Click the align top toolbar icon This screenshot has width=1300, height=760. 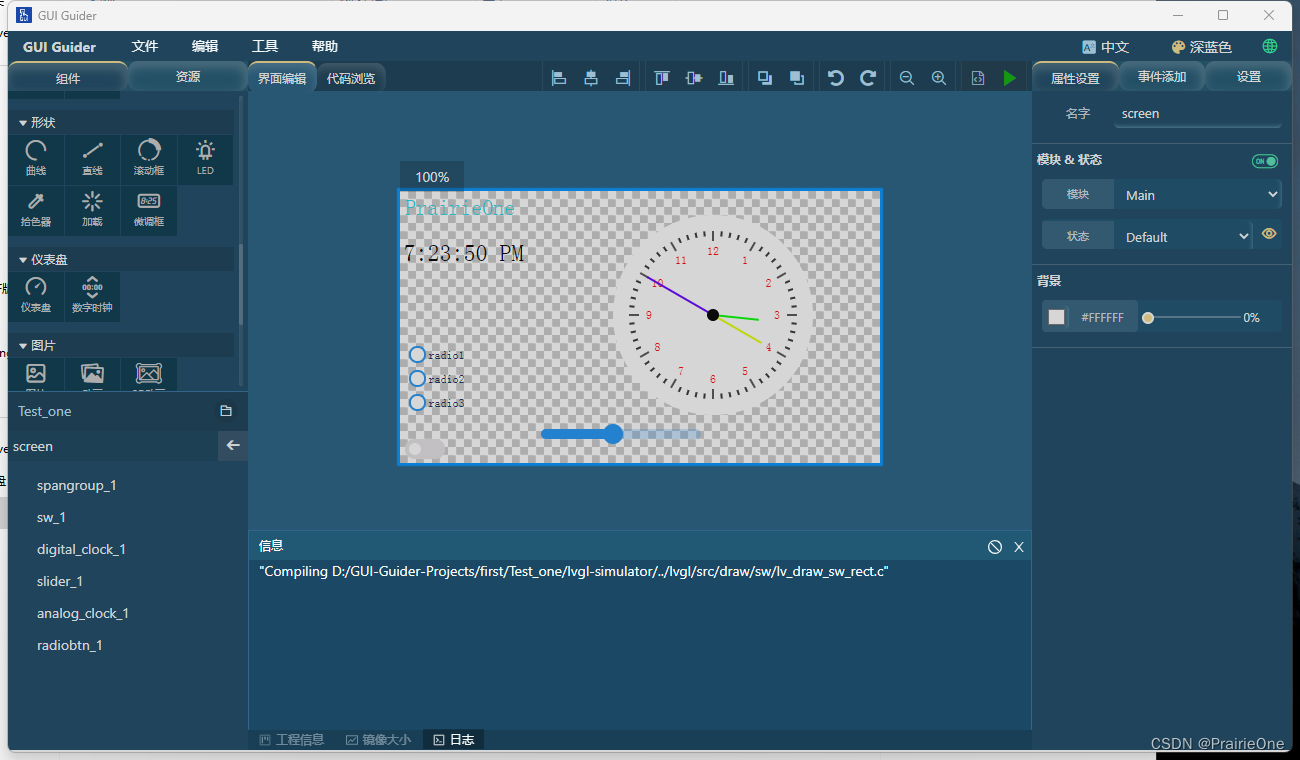tap(662, 78)
